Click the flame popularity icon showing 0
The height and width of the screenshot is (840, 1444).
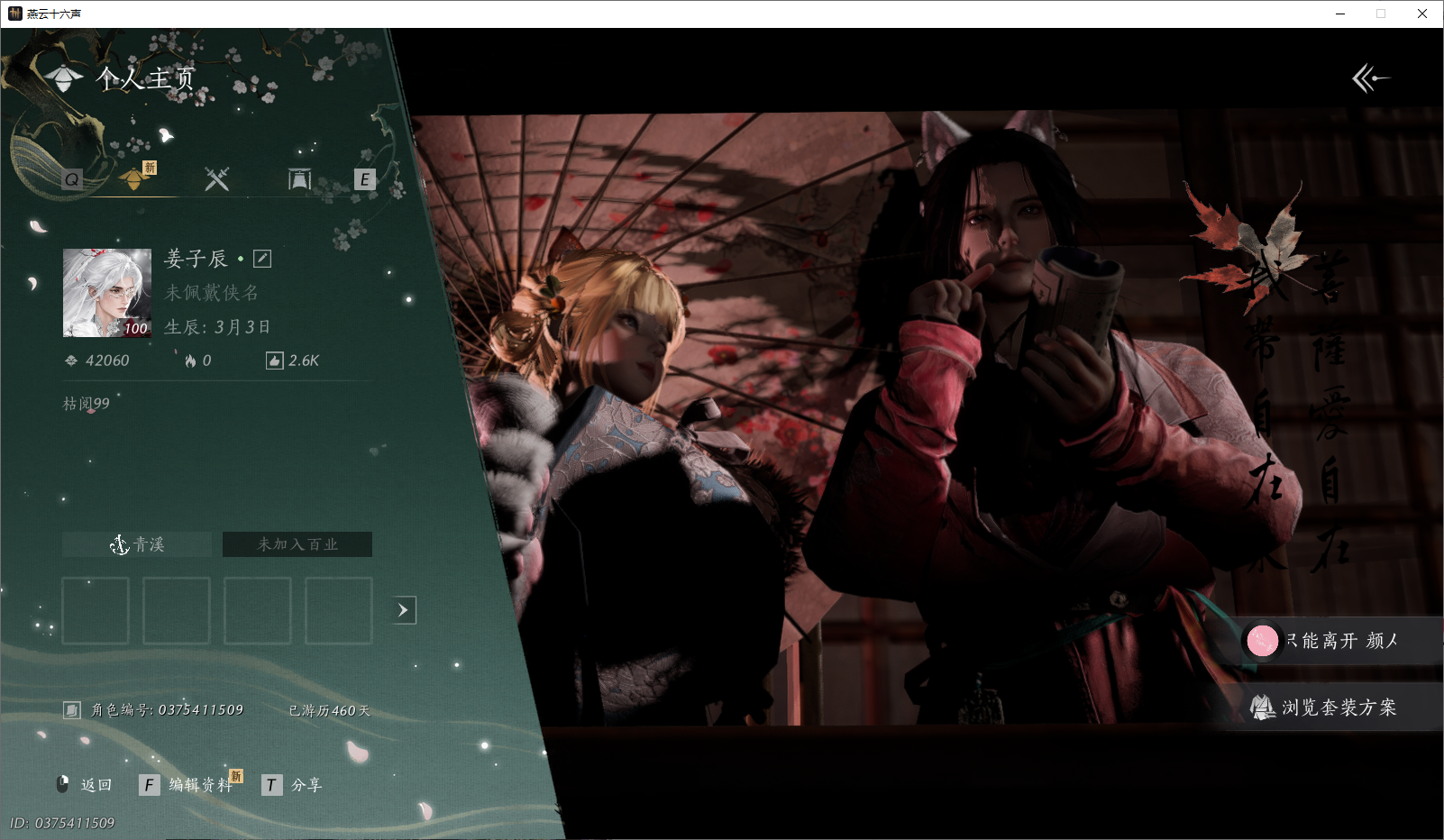pyautogui.click(x=190, y=361)
